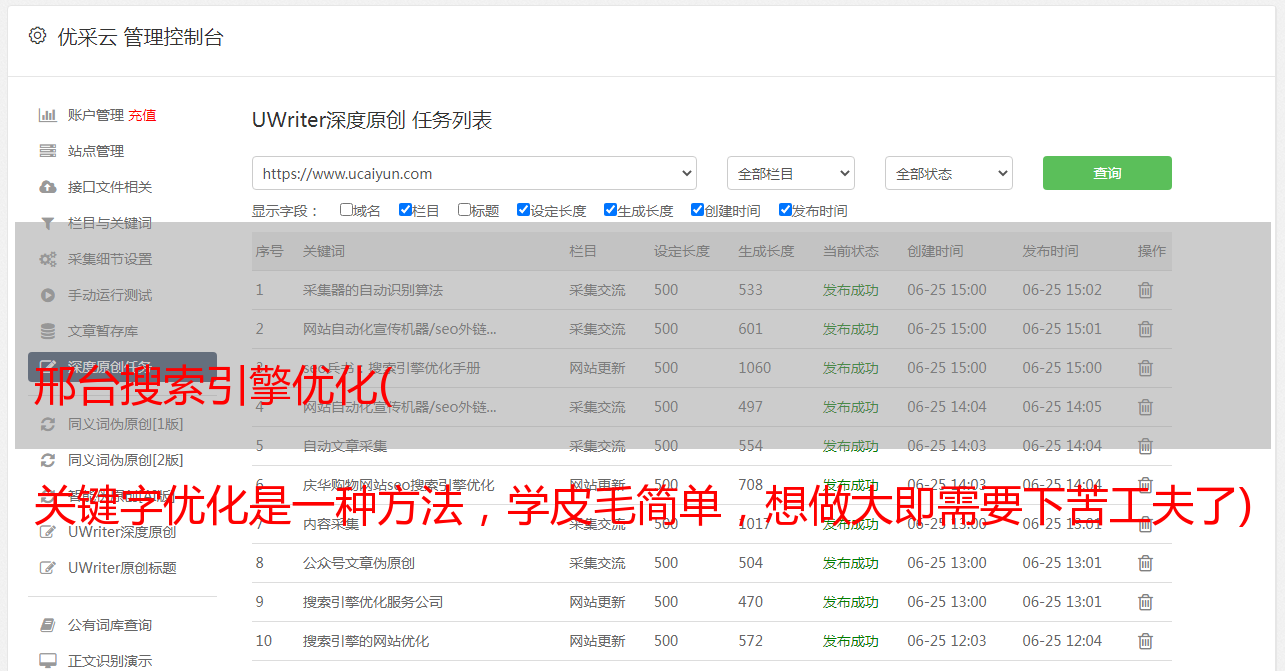Click the funnel icon for 栏目与关键词

point(47,223)
